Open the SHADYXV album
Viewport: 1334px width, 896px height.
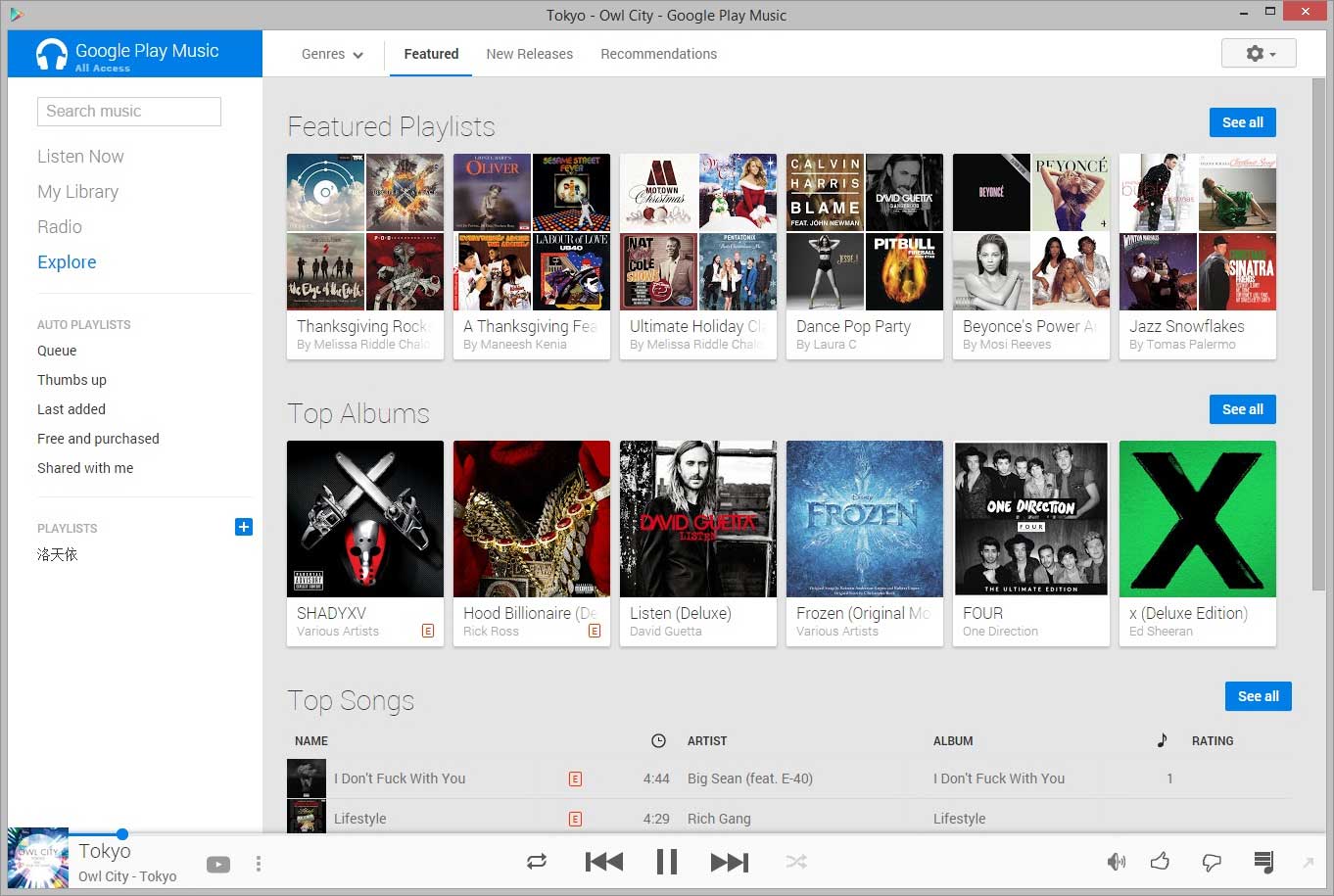pos(365,543)
